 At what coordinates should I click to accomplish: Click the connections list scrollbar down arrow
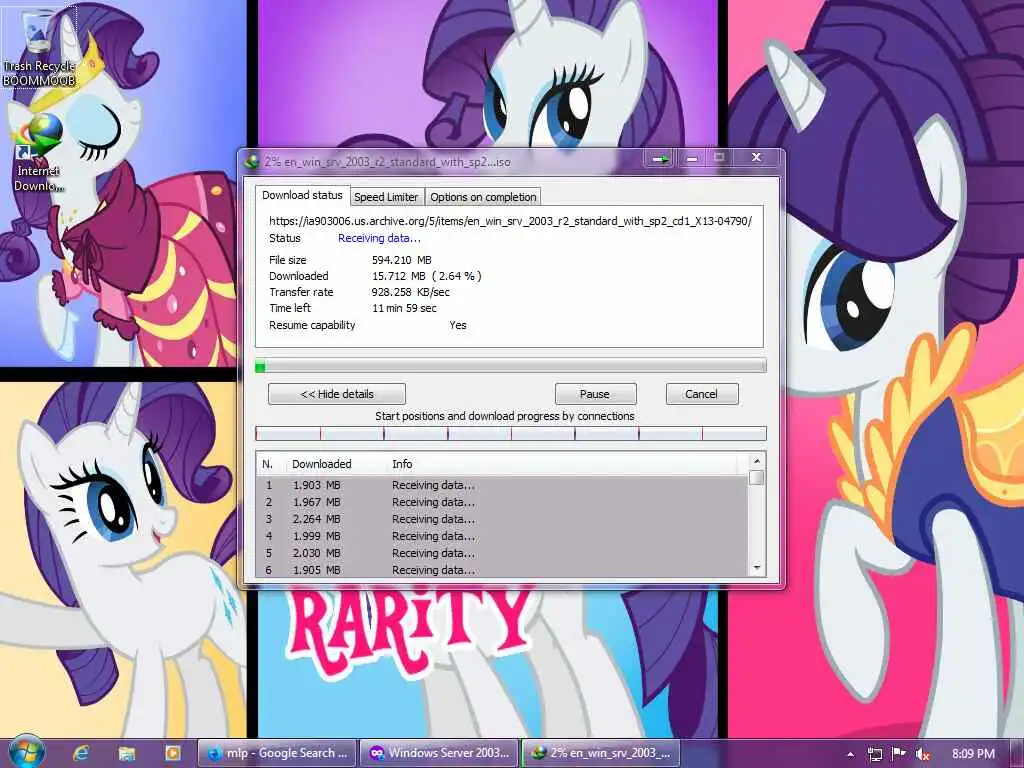click(757, 568)
